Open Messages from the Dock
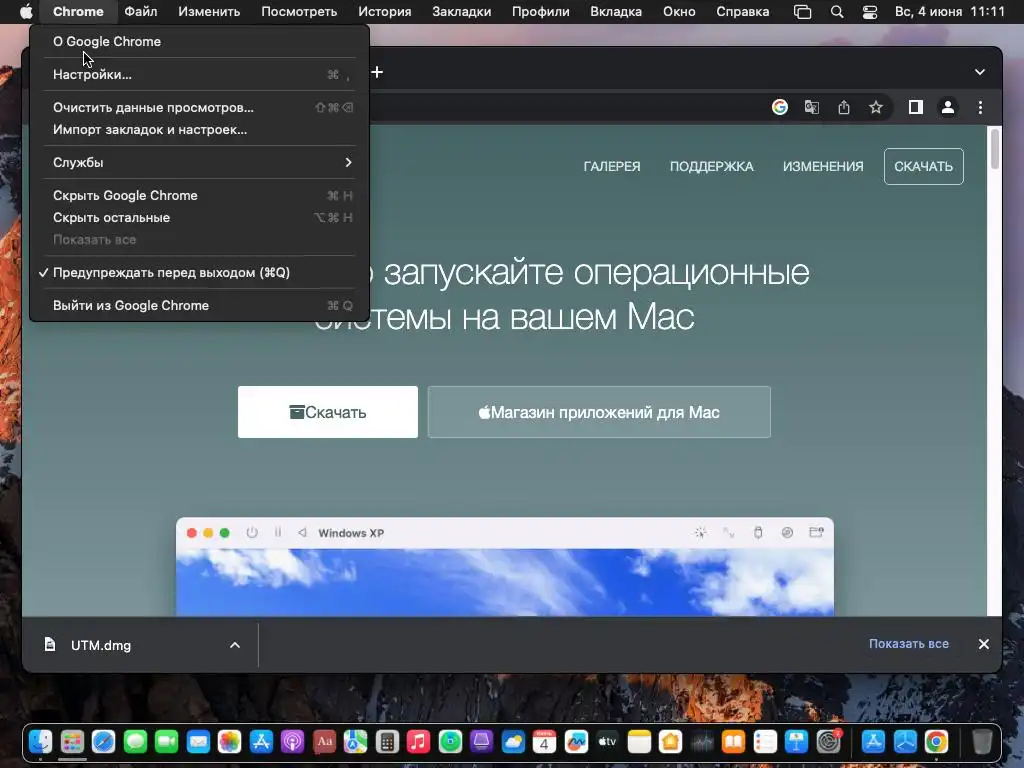Viewport: 1024px width, 768px height. point(135,742)
